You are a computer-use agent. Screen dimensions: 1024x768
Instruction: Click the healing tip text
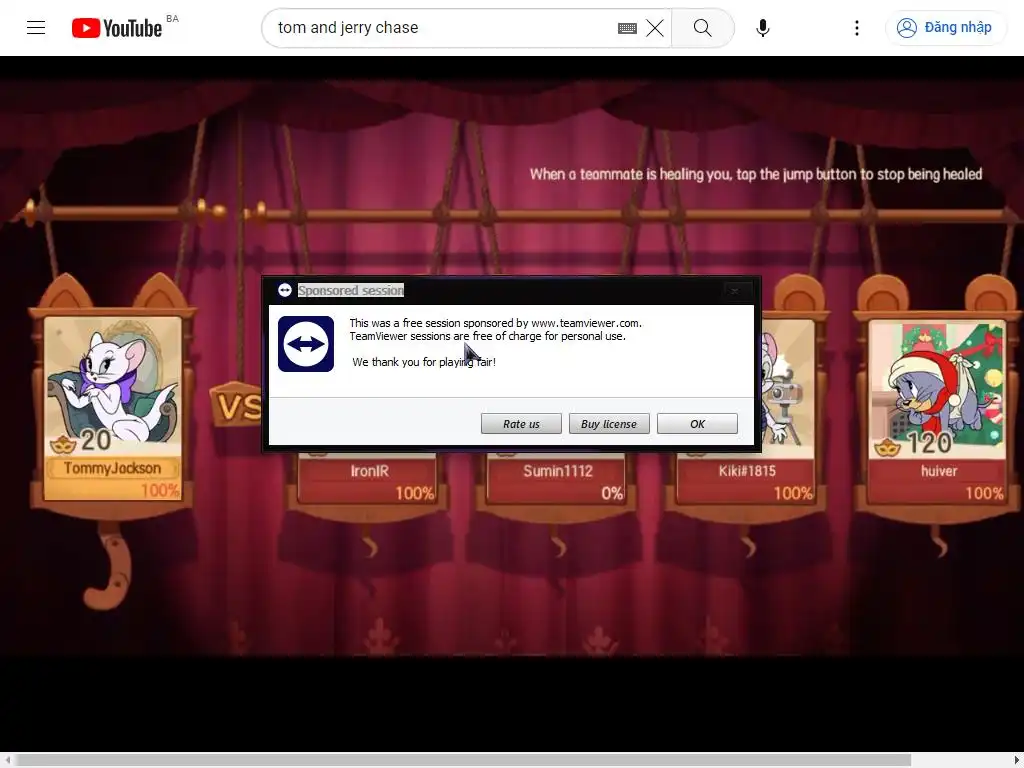756,174
